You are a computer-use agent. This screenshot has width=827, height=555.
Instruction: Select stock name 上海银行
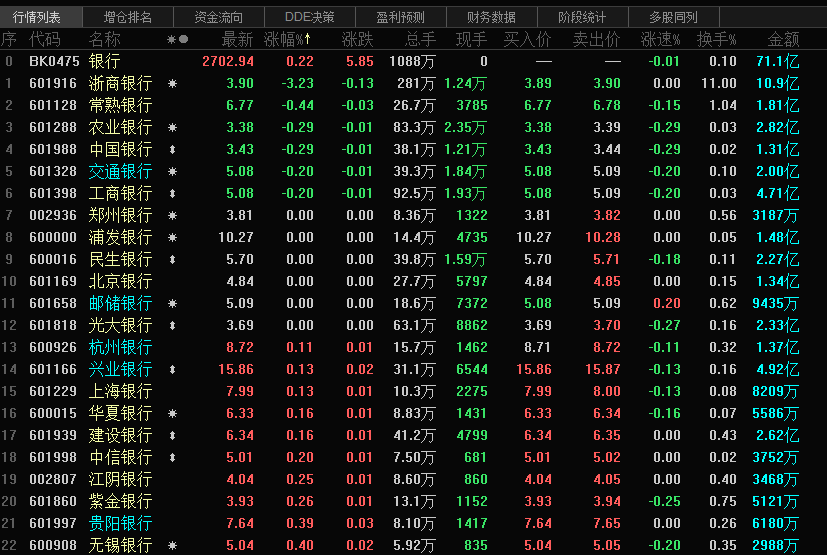(x=120, y=391)
